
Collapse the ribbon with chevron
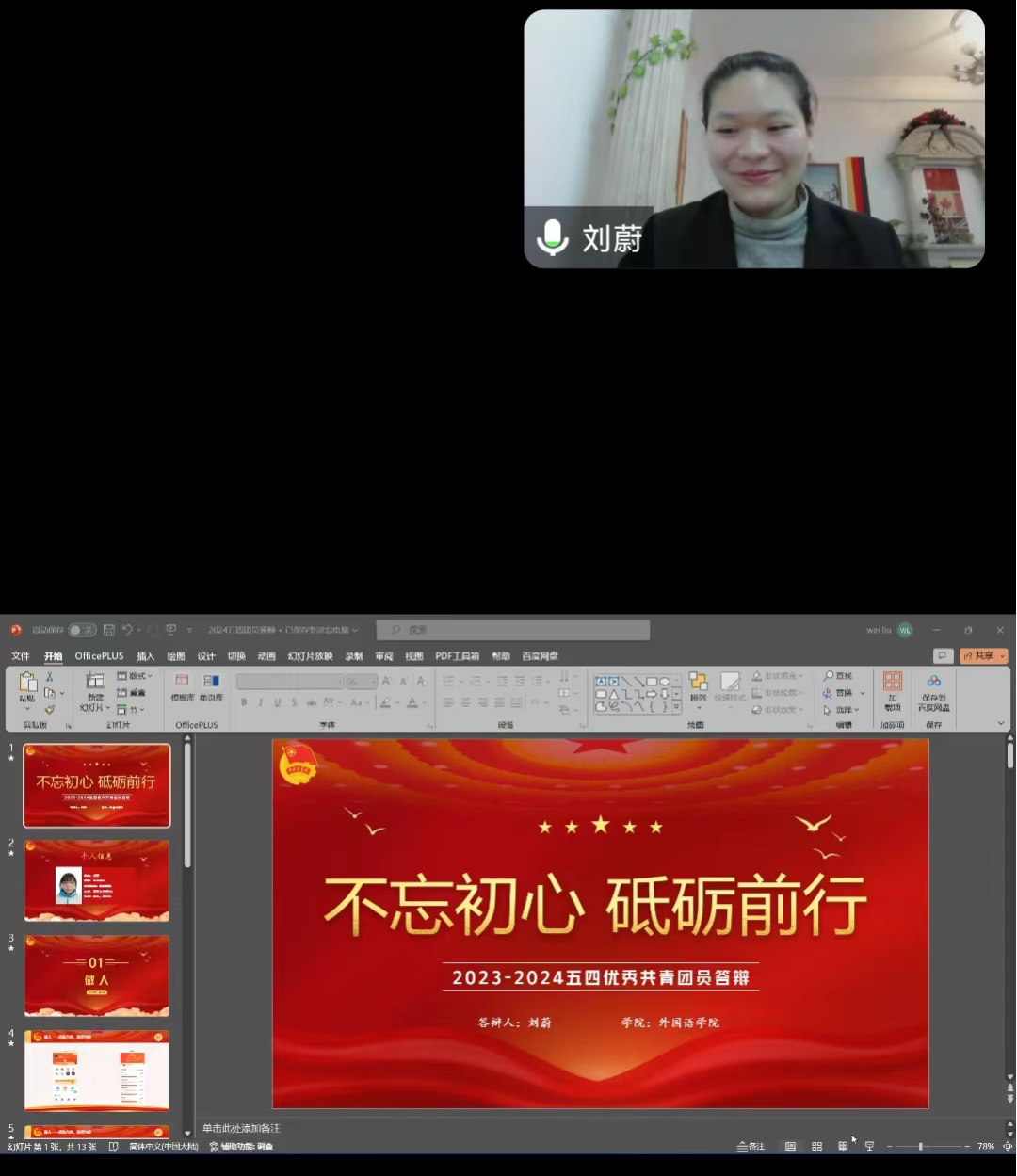pyautogui.click(x=1000, y=723)
